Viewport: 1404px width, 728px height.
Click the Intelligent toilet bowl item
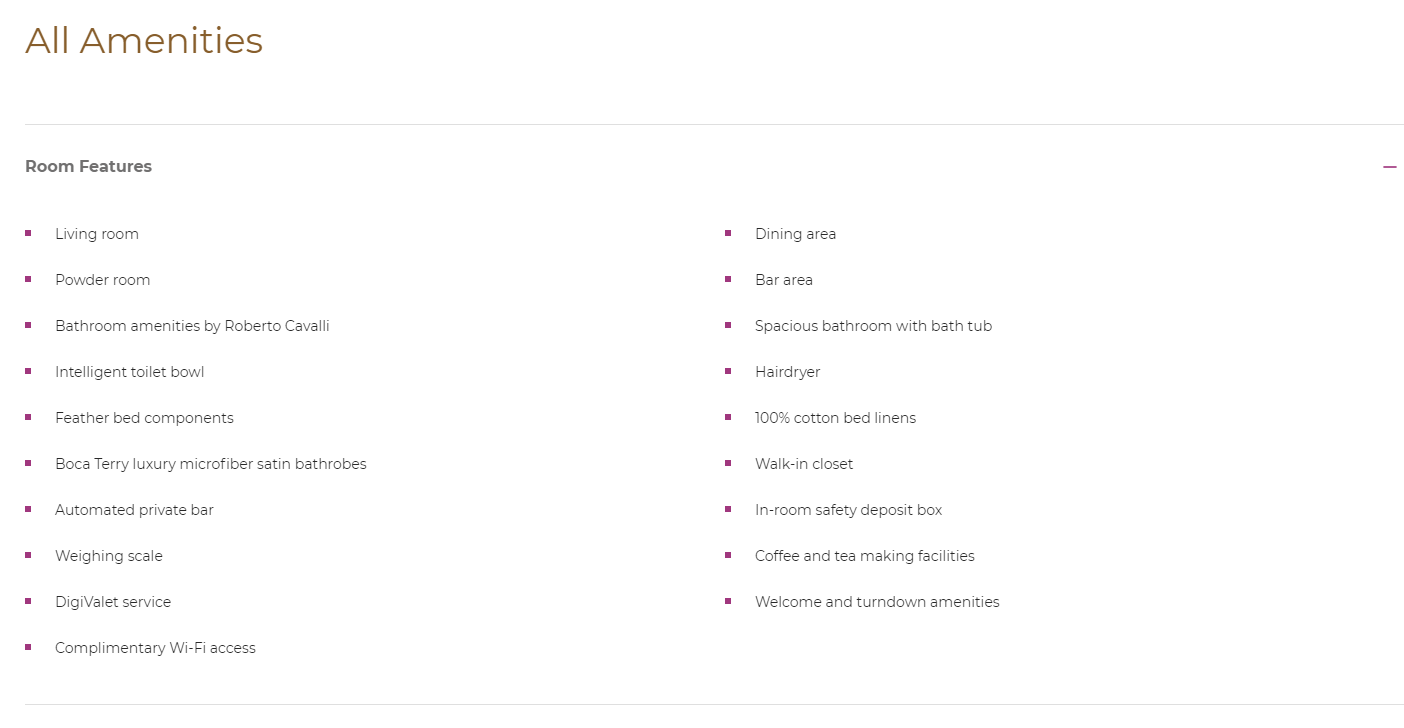click(x=129, y=372)
